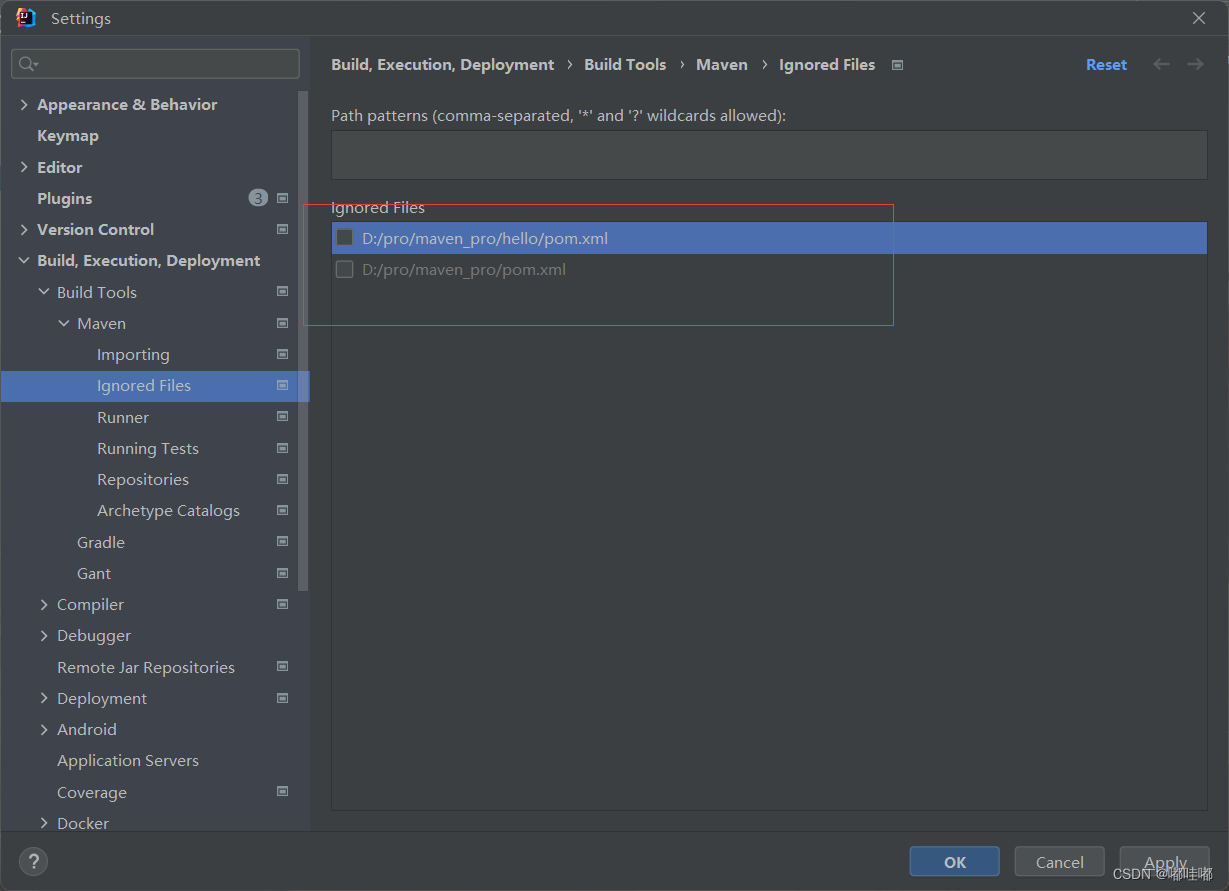
Task: Click the project-level icon beside Remote Jar Repositories
Action: [x=282, y=667]
